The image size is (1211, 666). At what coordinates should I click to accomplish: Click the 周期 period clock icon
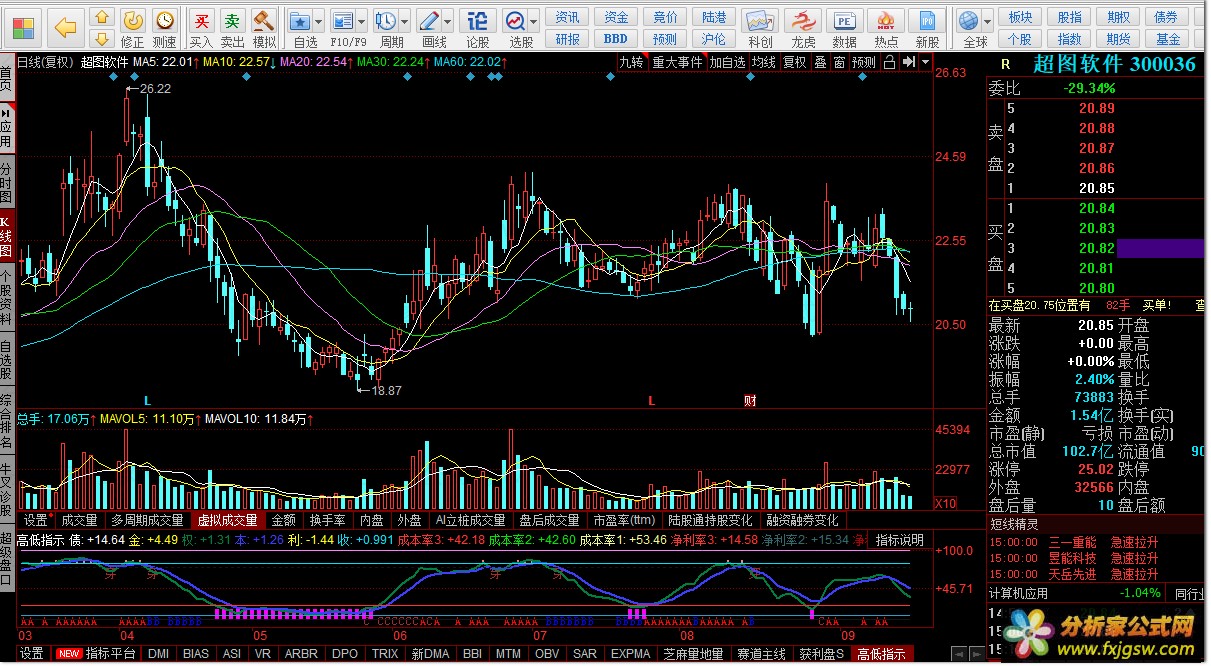(385, 21)
